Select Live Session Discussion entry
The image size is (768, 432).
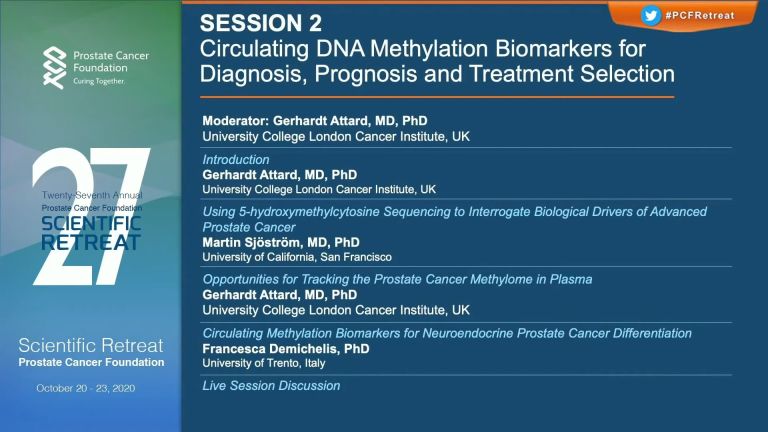271,385
